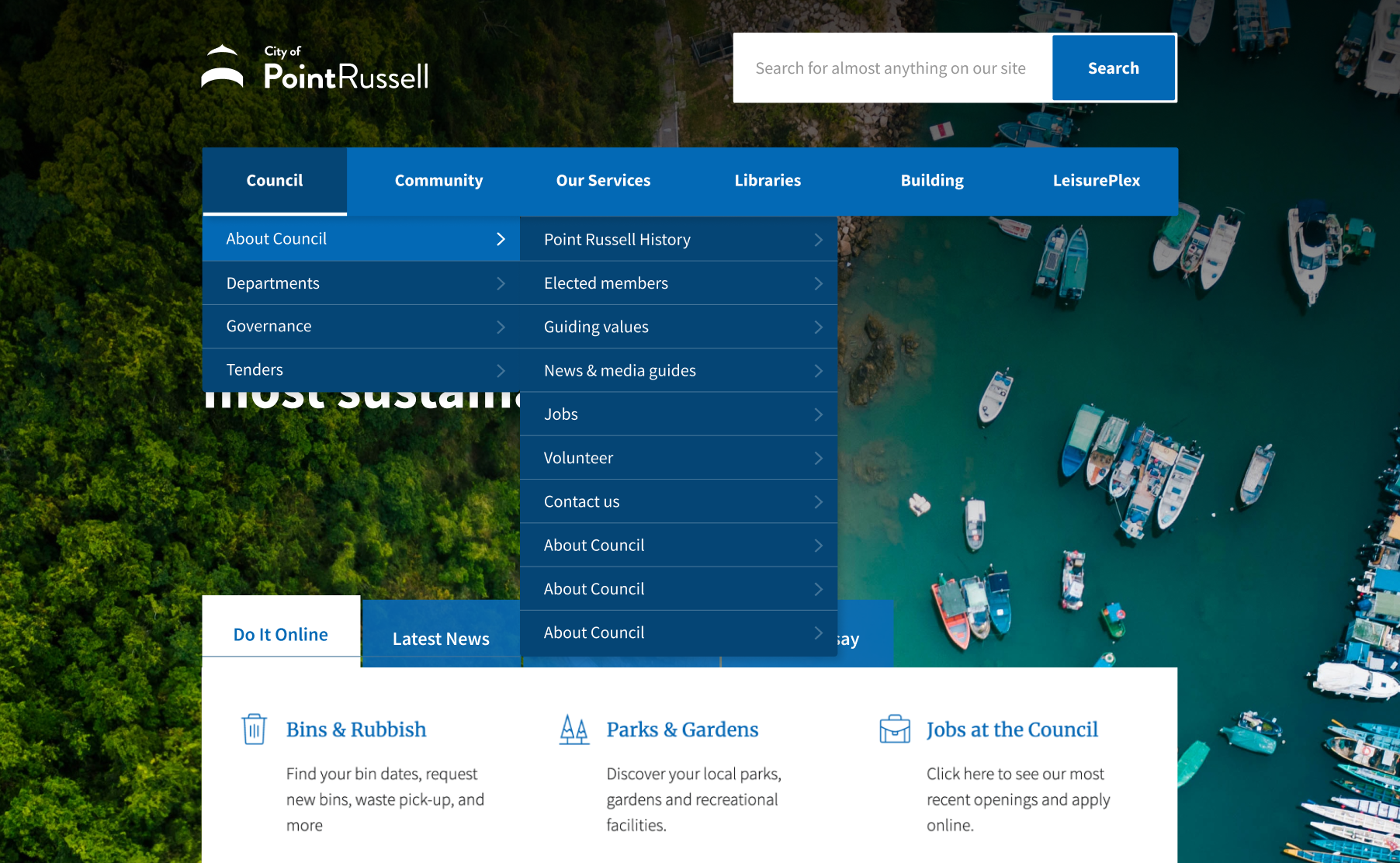The image size is (1400, 863).
Task: Click the chevron beside Contact us
Action: [x=818, y=502]
